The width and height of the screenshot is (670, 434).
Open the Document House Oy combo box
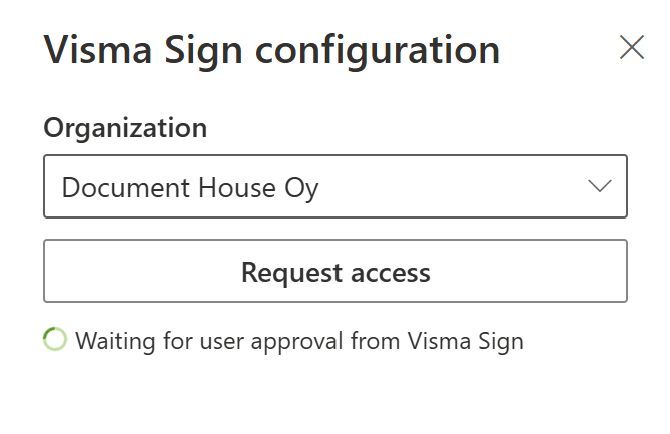tap(335, 187)
